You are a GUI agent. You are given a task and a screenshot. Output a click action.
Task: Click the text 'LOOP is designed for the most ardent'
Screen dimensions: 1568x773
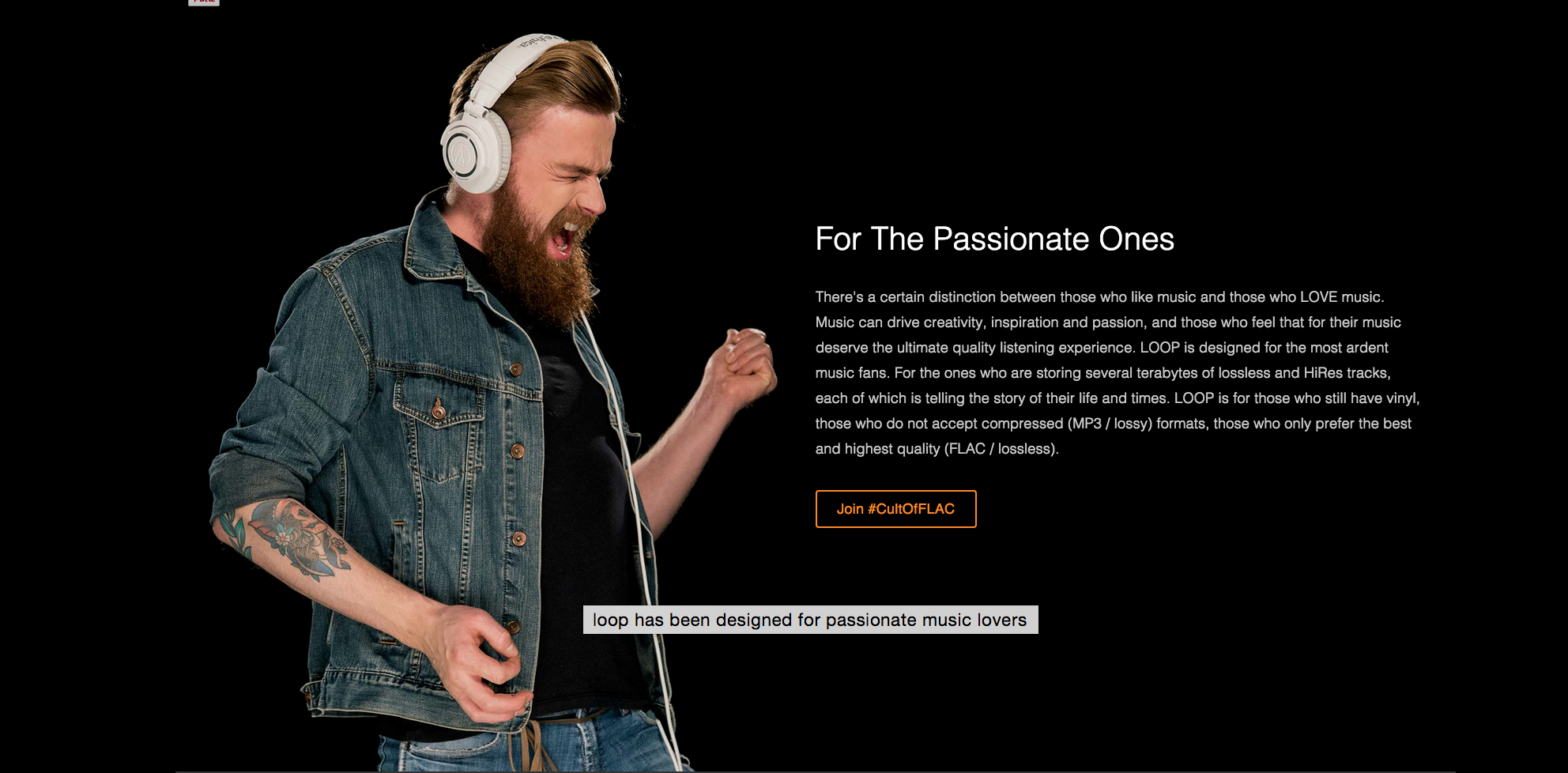tap(1264, 348)
